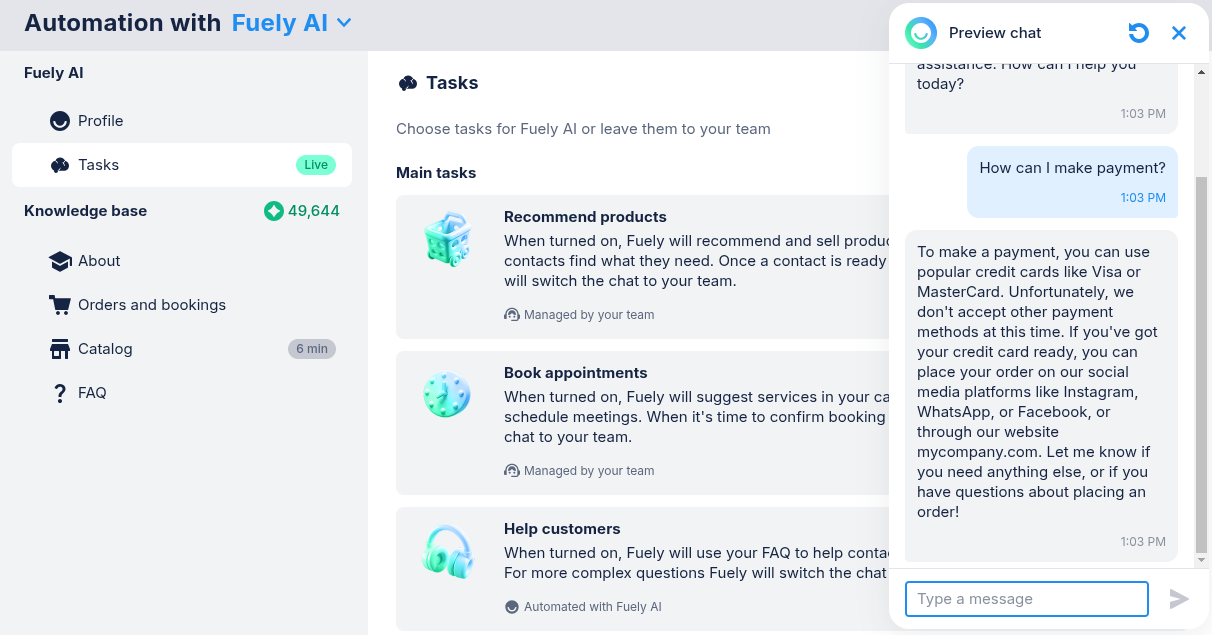This screenshot has width=1212, height=635.
Task: Type in the message input field
Action: pyautogui.click(x=1026, y=599)
